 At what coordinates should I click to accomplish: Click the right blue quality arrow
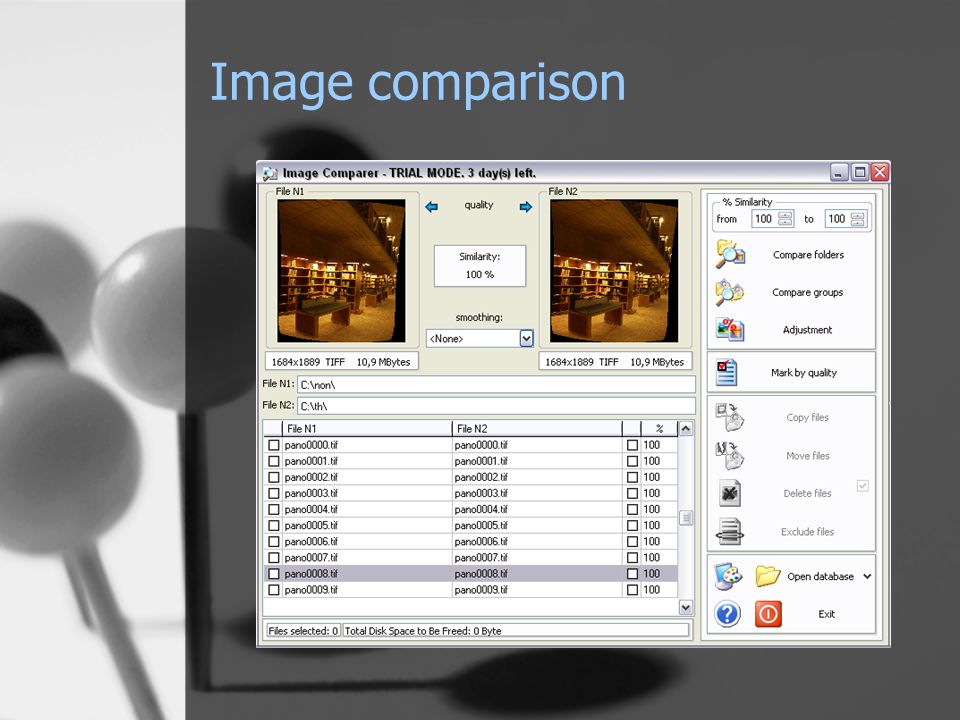(x=526, y=207)
